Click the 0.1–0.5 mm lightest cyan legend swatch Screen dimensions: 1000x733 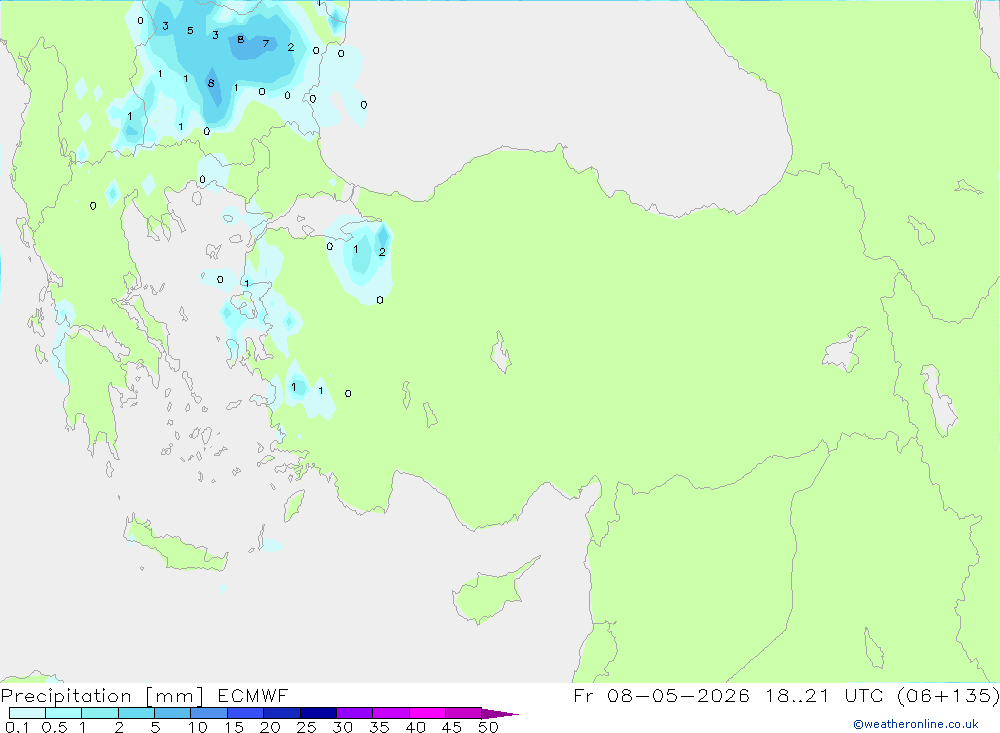(x=27, y=713)
